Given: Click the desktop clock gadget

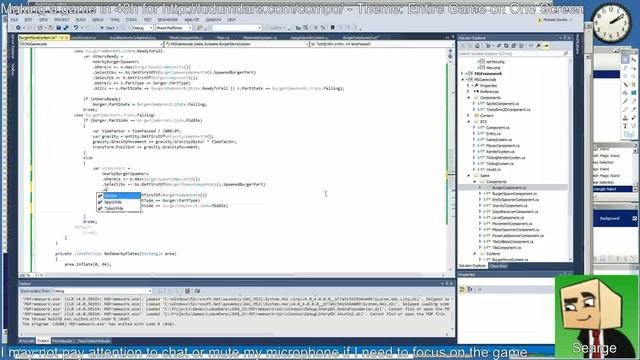Looking at the screenshot, I should pos(611,22).
